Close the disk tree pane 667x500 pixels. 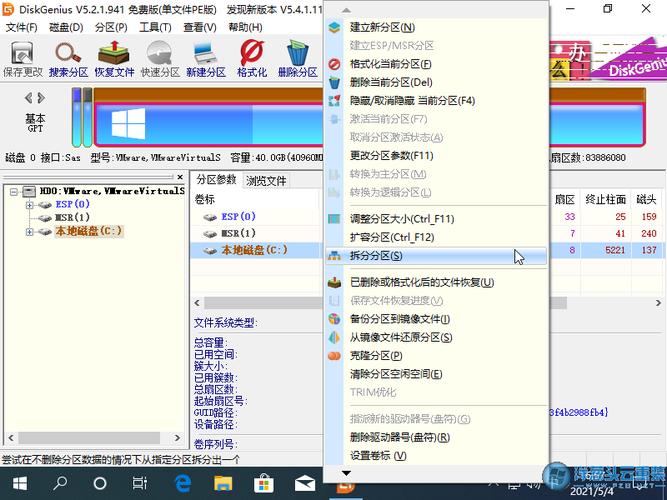click(180, 177)
